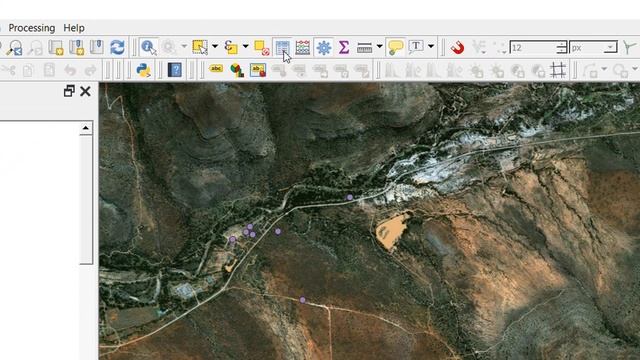Open the Processing menu
The height and width of the screenshot is (360, 640).
[x=32, y=28]
